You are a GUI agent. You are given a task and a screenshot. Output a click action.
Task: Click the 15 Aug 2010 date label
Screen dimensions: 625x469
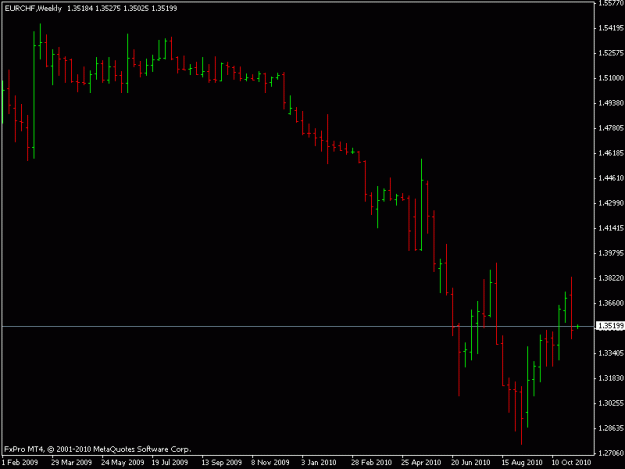coord(522,463)
